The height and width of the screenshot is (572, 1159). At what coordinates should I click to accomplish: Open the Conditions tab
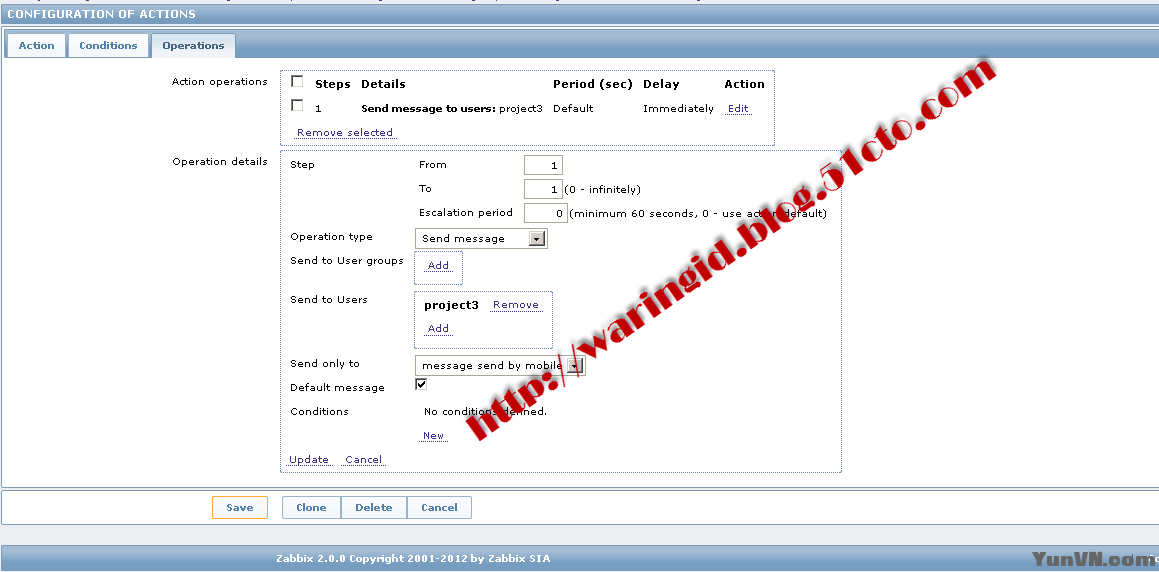[x=109, y=46]
